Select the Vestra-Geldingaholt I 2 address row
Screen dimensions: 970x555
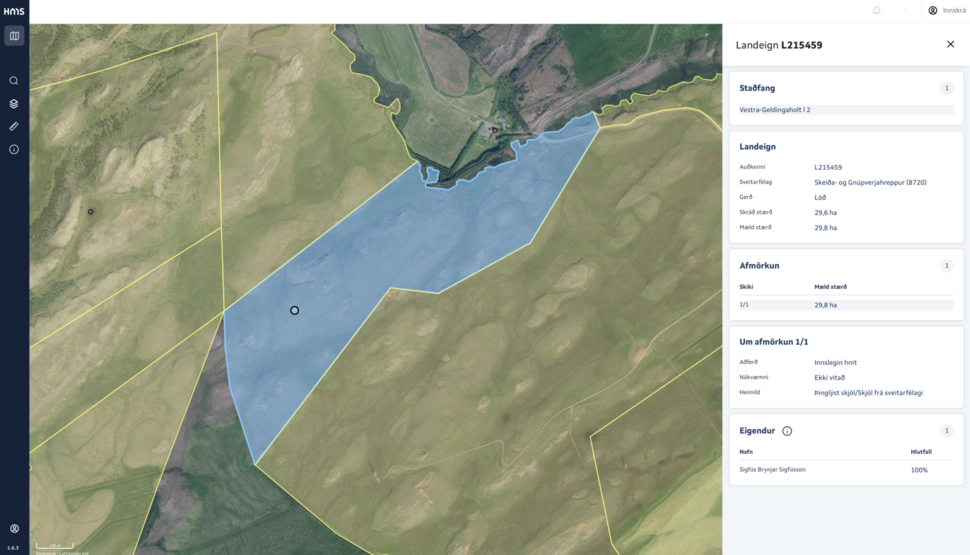pyautogui.click(x=846, y=110)
